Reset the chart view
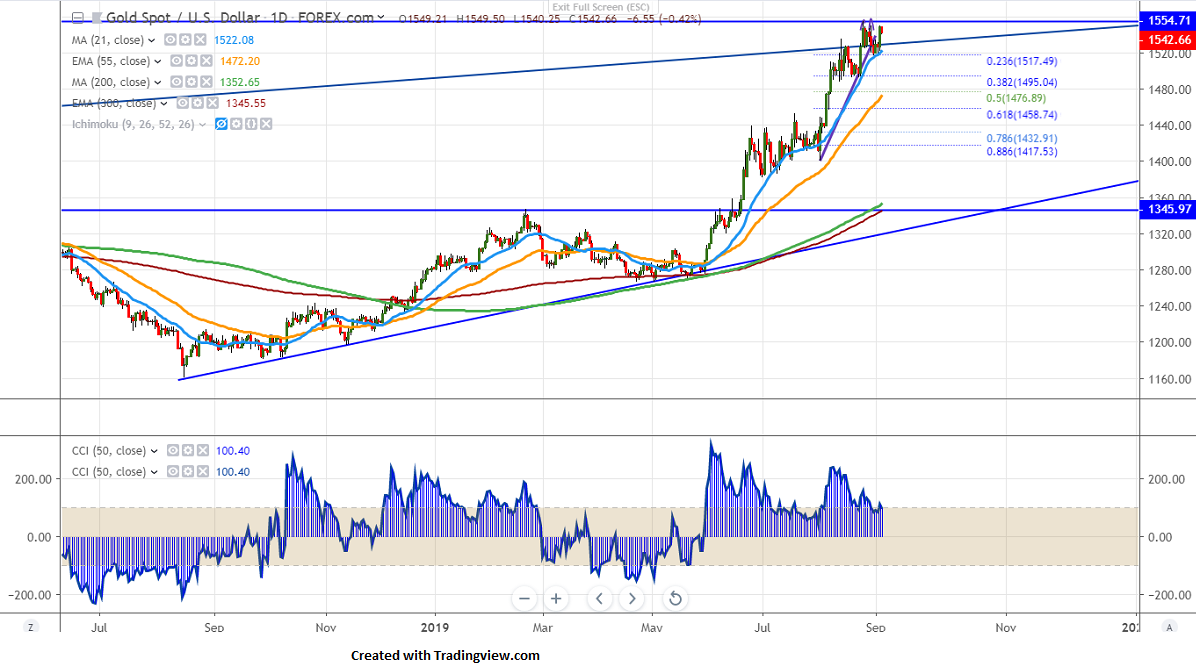Screen dimensions: 1196x663 (675, 598)
